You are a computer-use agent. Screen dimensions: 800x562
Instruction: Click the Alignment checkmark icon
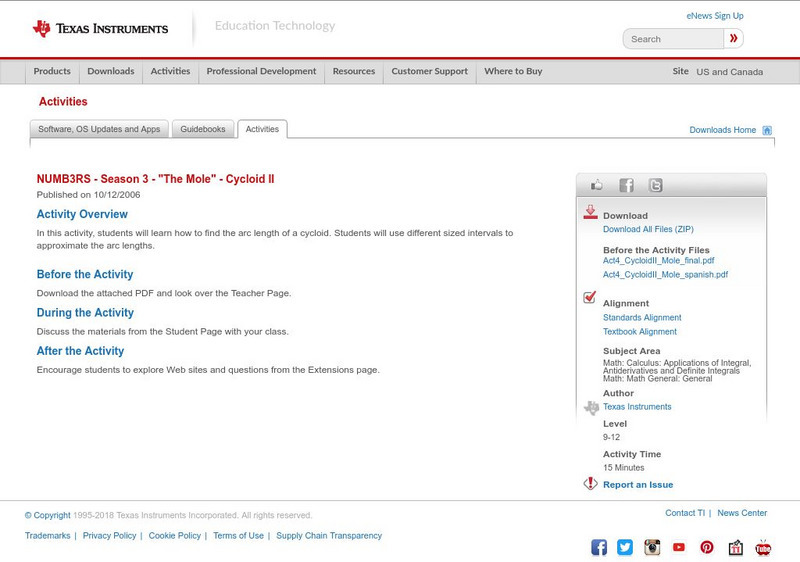590,297
